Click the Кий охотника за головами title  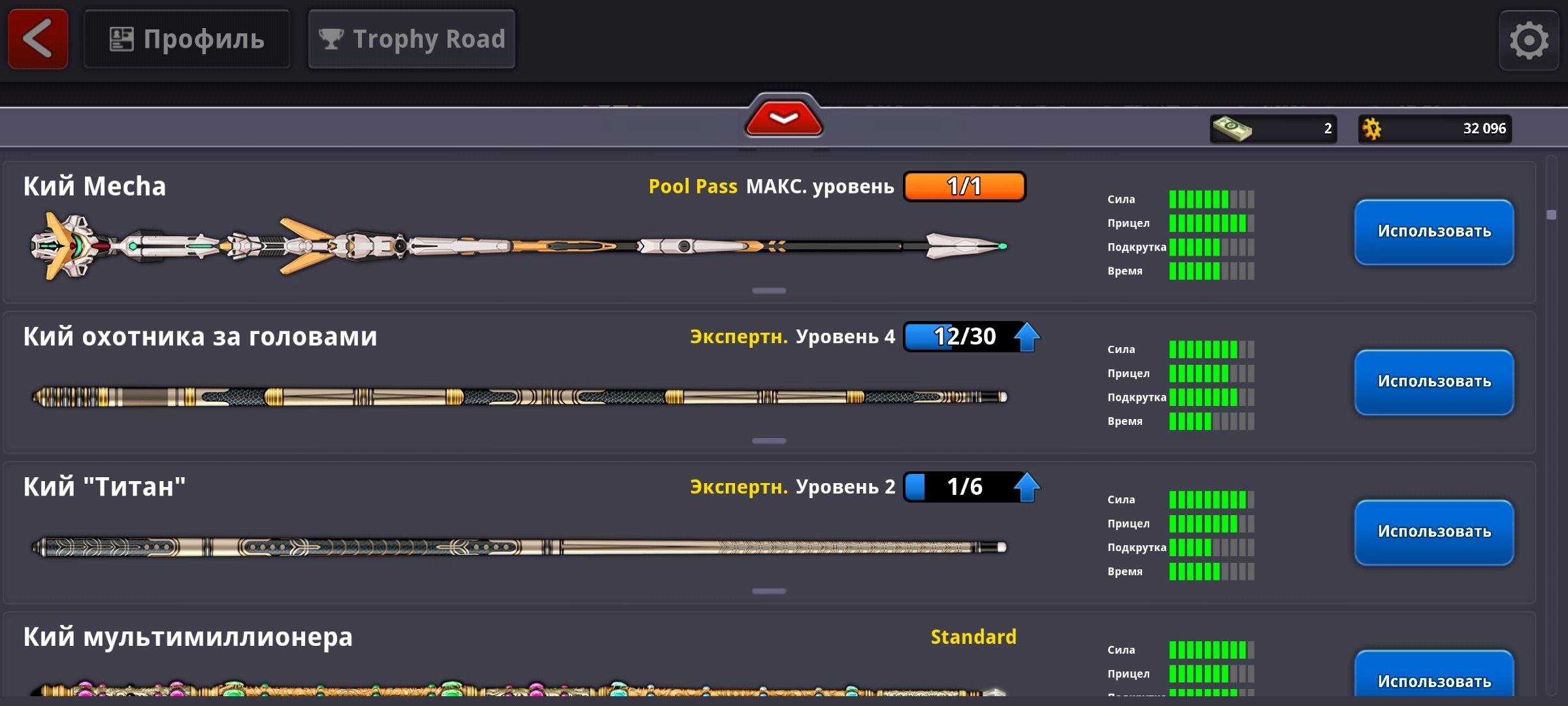[x=200, y=337]
